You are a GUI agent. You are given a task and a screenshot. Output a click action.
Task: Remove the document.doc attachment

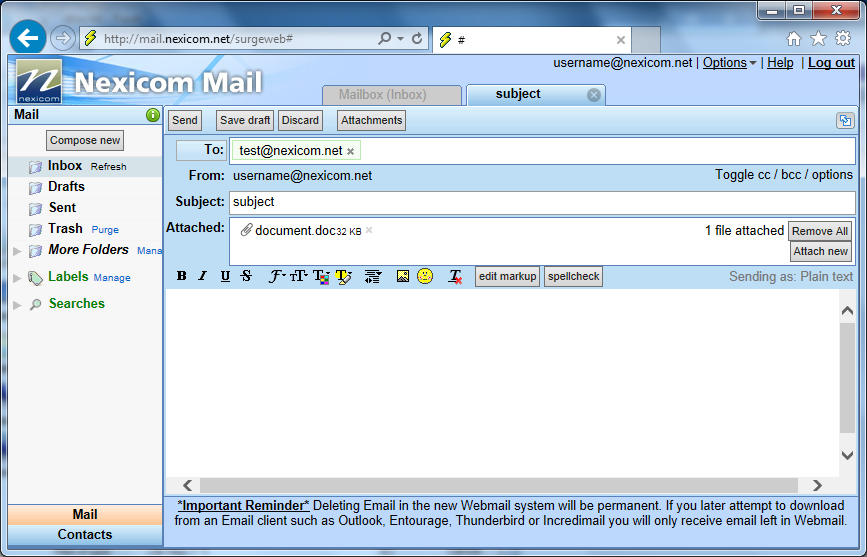[369, 230]
